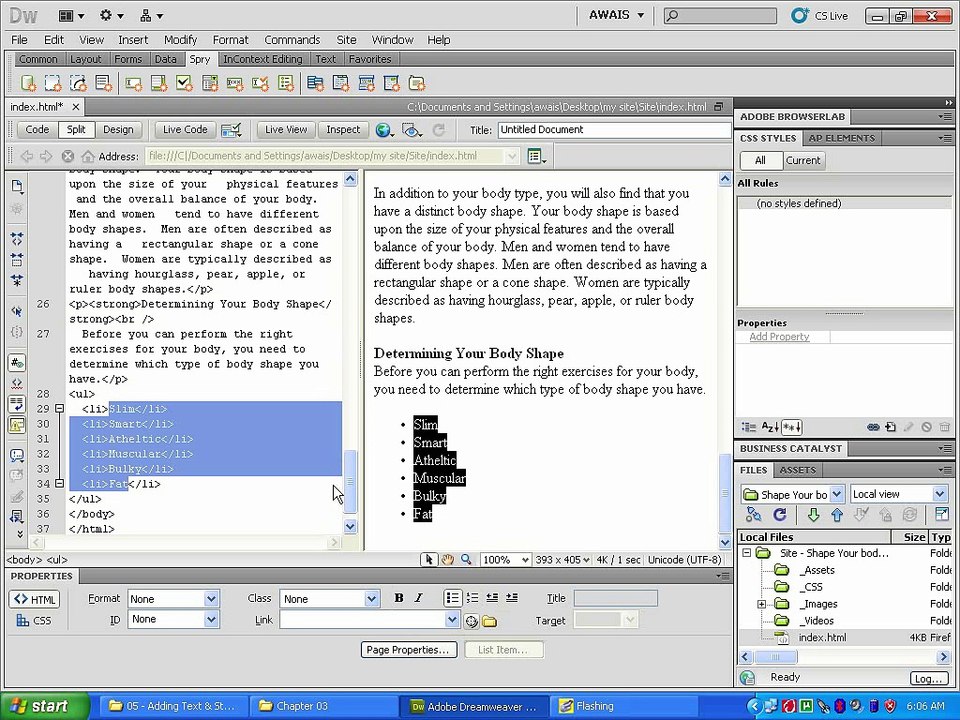The width and height of the screenshot is (960, 720).
Task: Select the Hand tool in status bar
Action: coord(448,560)
